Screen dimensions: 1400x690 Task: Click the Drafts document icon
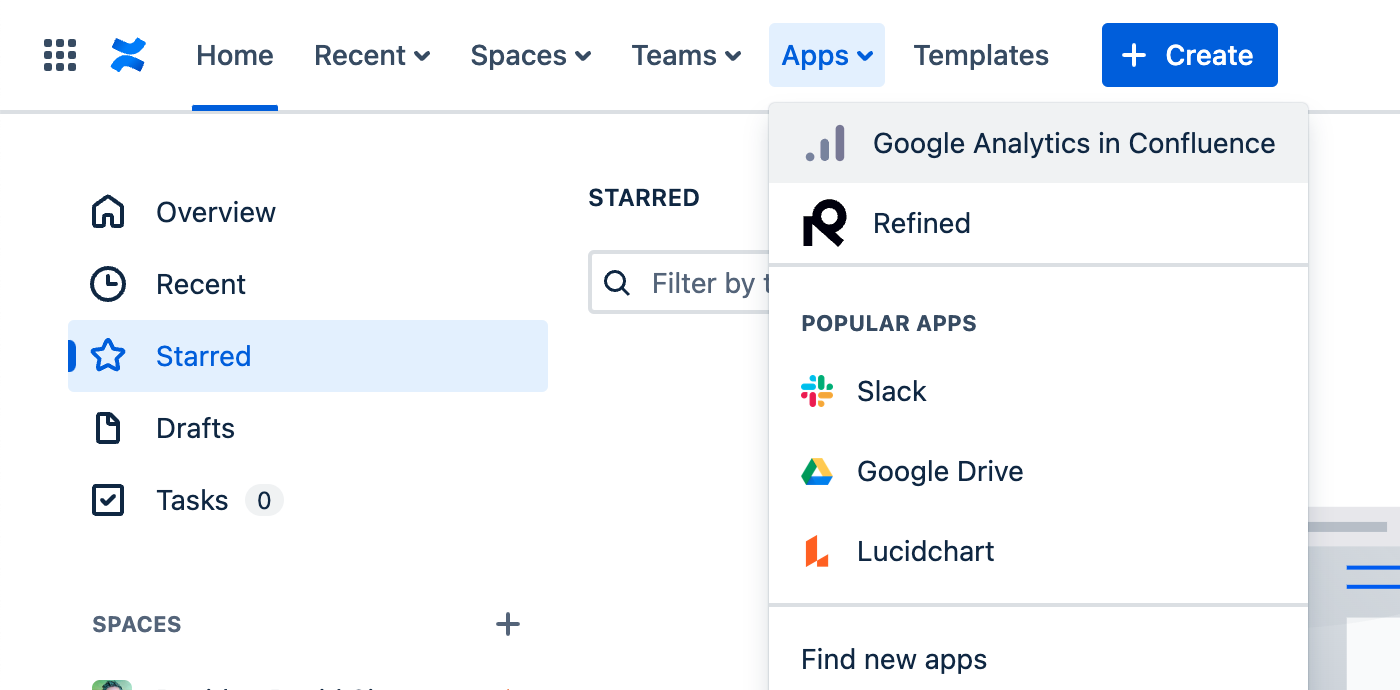pyautogui.click(x=108, y=428)
